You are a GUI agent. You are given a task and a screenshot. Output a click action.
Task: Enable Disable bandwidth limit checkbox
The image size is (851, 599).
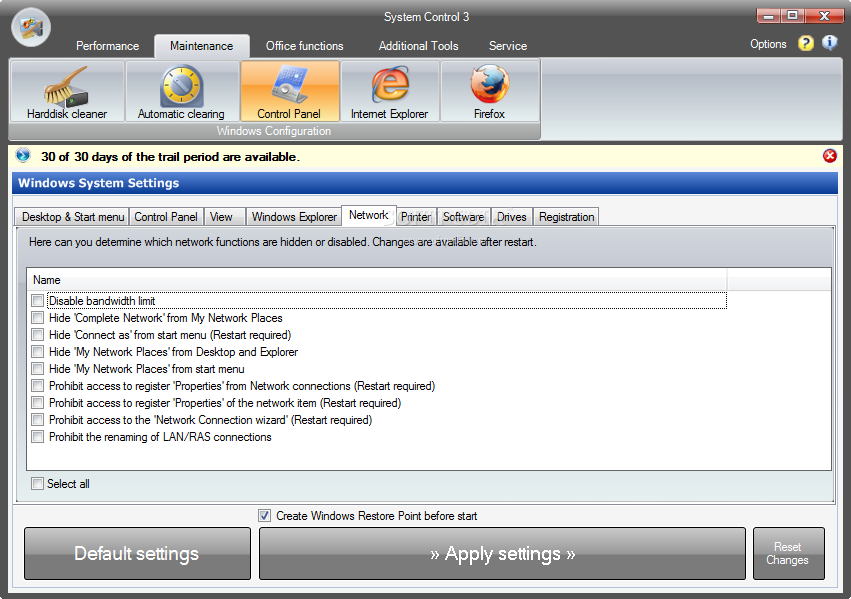37,301
